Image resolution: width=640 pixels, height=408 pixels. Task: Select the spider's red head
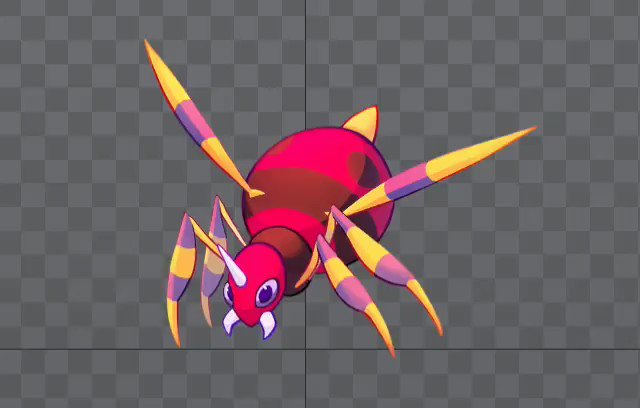(x=254, y=284)
